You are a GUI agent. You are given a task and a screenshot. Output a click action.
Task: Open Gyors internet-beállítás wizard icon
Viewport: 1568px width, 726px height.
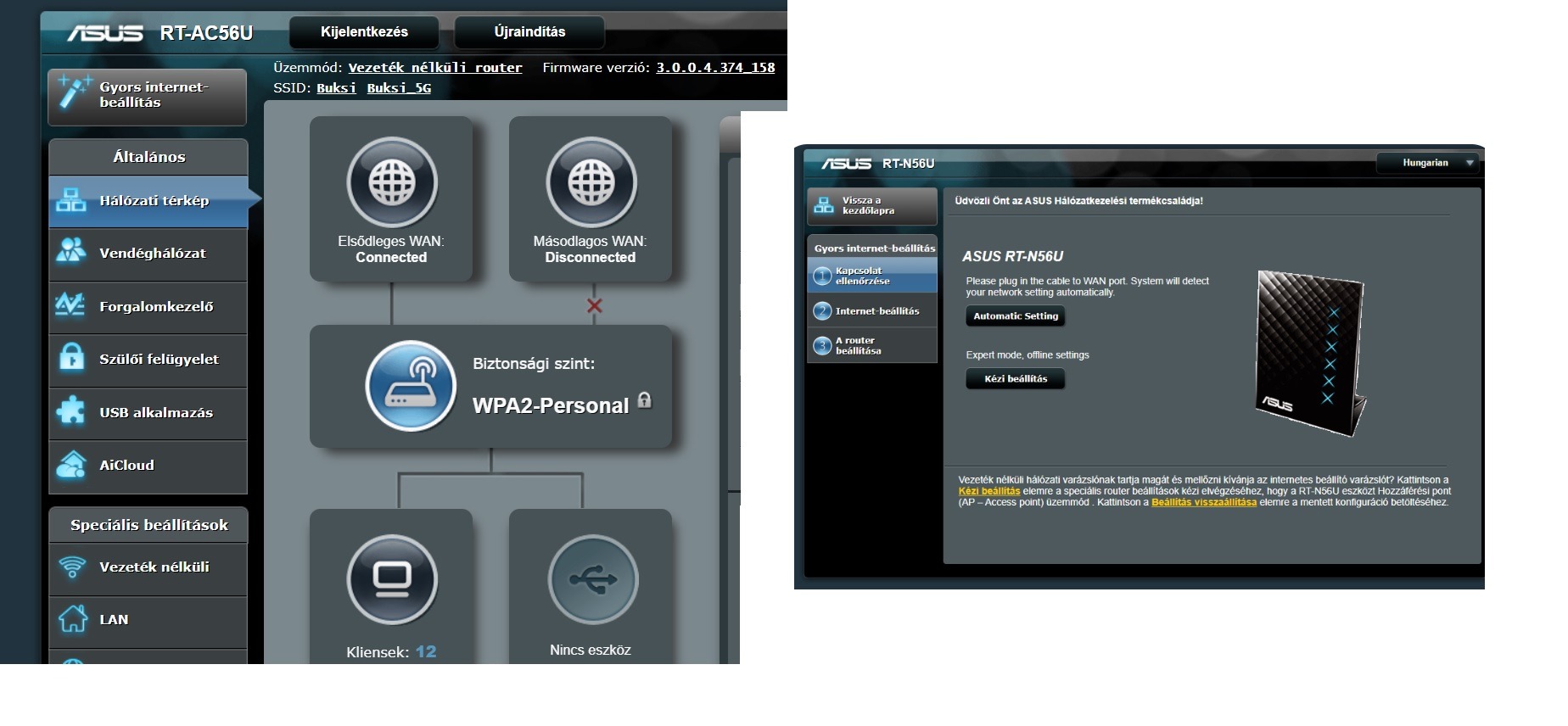[x=73, y=92]
